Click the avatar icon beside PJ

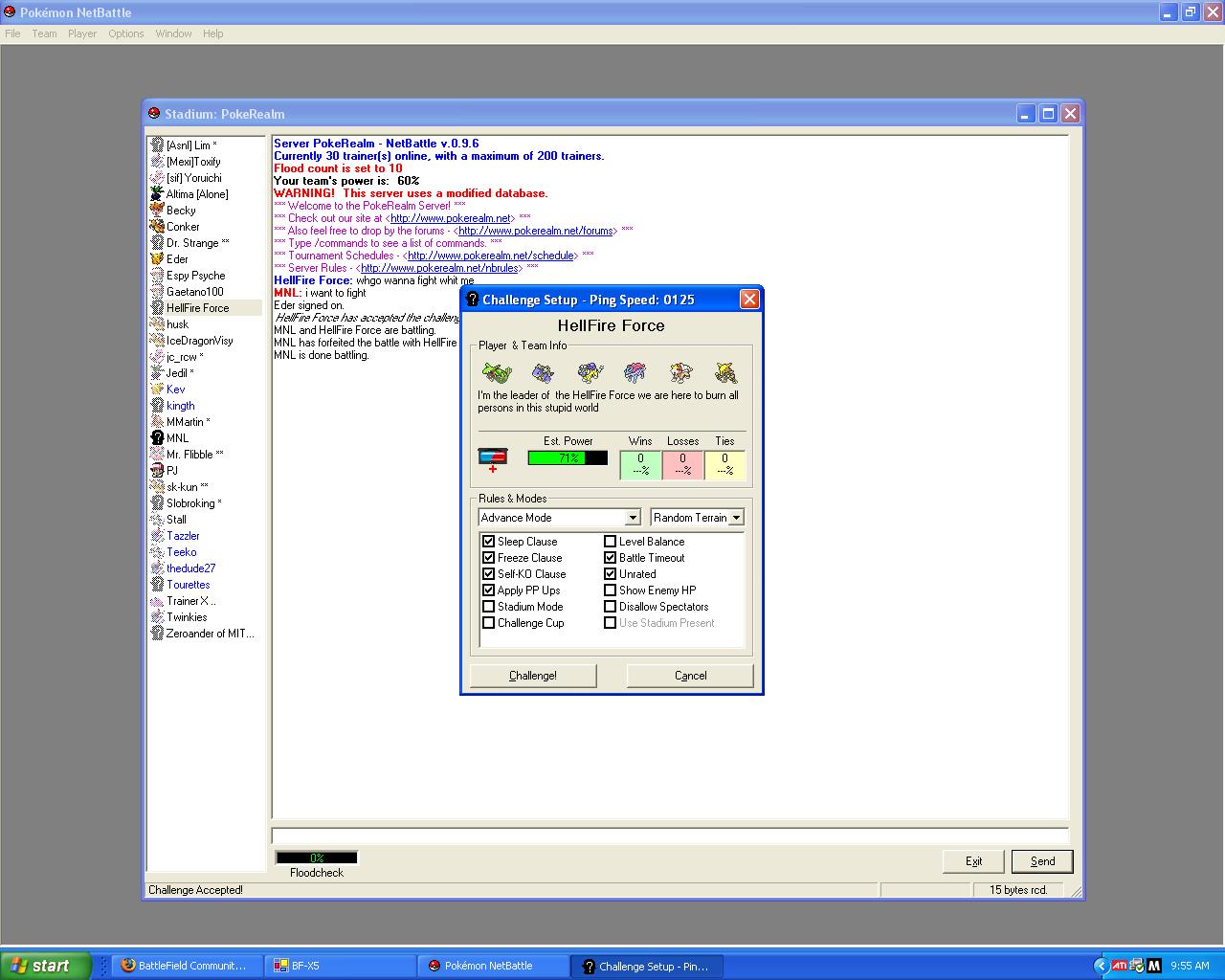pyautogui.click(x=157, y=471)
